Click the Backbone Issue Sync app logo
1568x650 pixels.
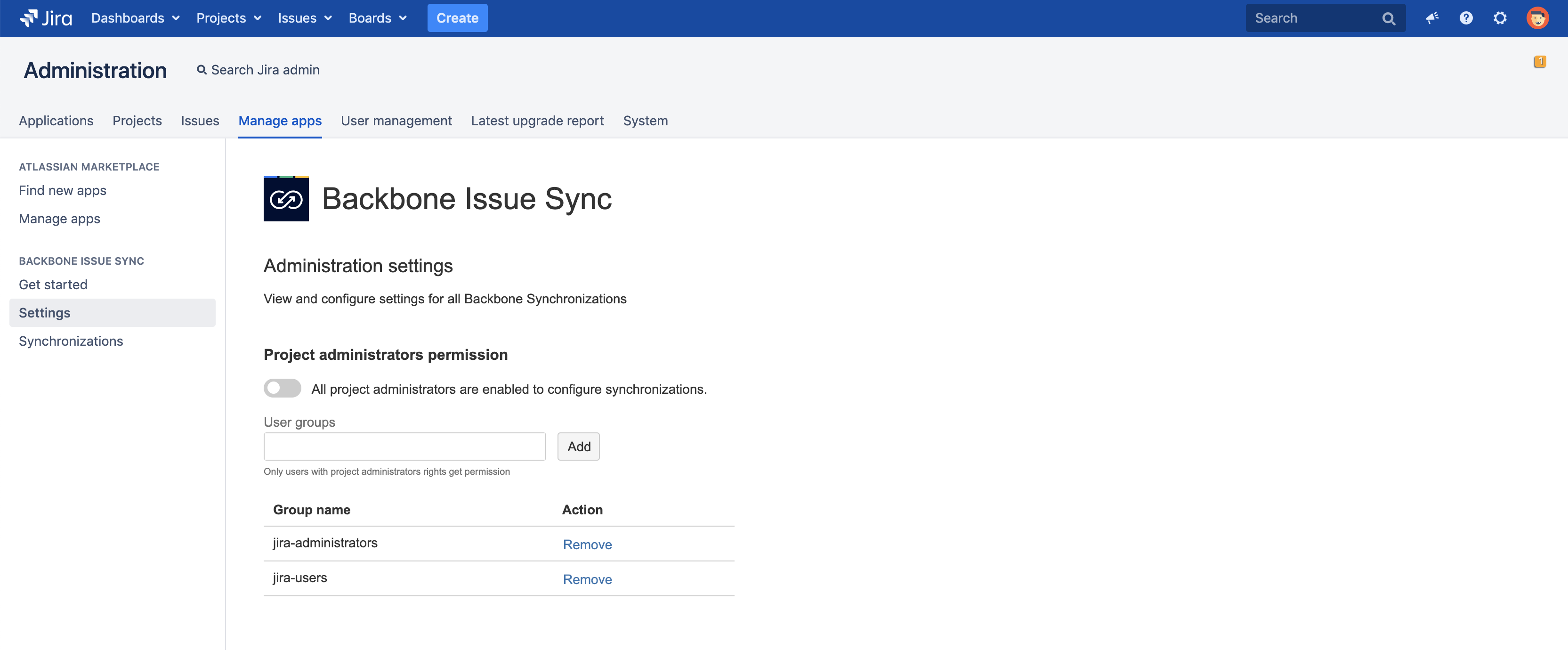coord(286,199)
